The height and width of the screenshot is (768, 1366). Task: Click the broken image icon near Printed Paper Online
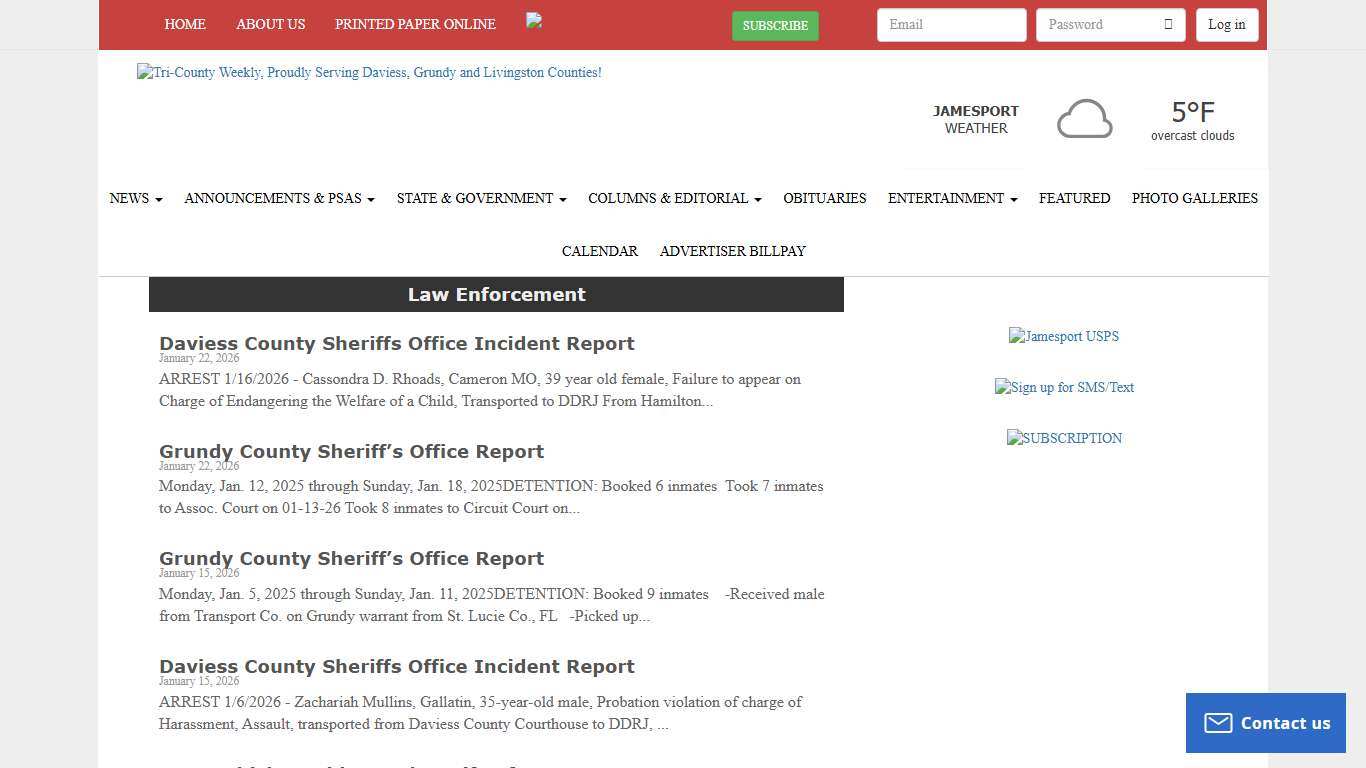point(533,20)
